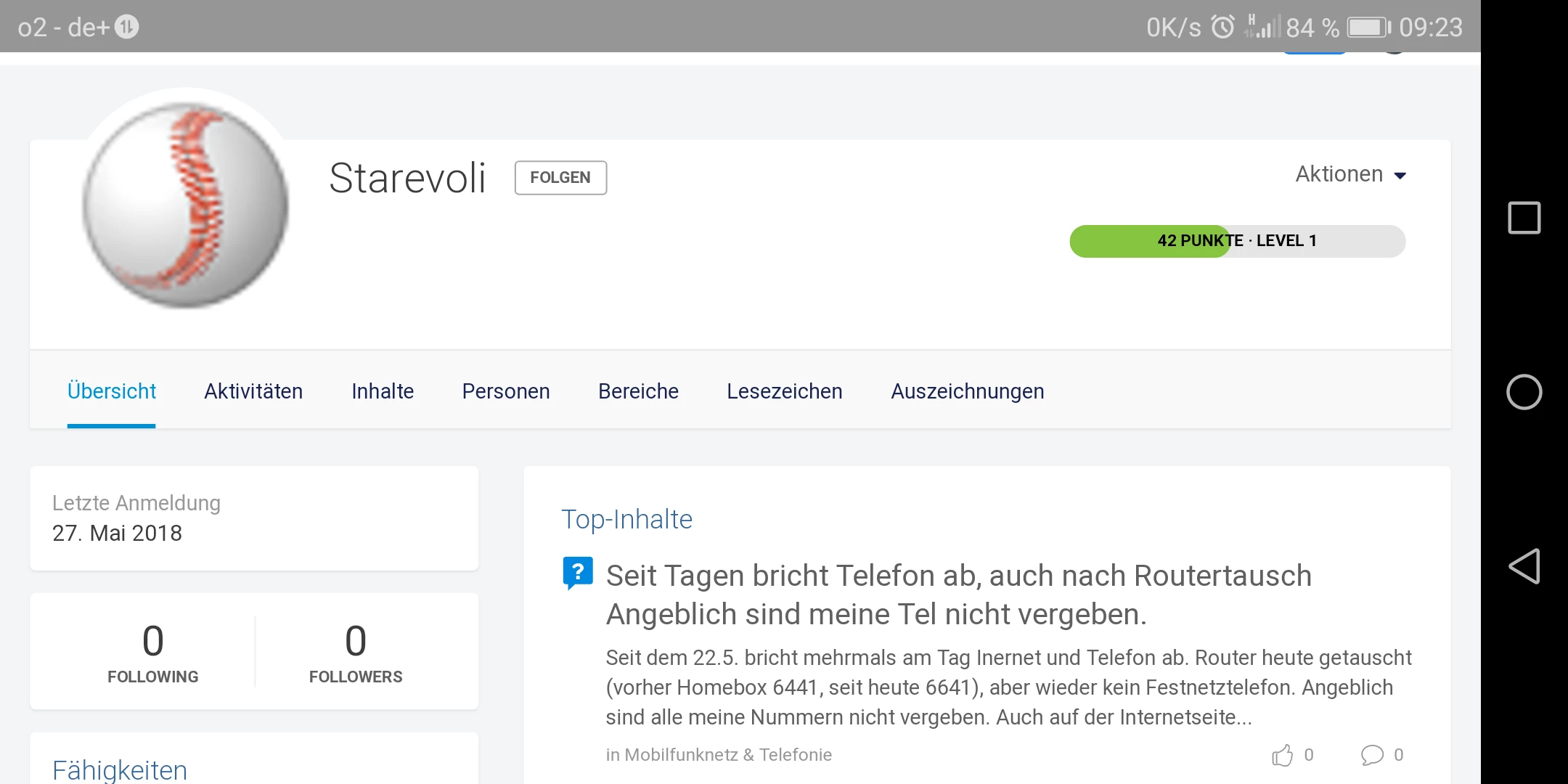
Task: Tap the thumbs-up like icon
Action: (x=1283, y=755)
